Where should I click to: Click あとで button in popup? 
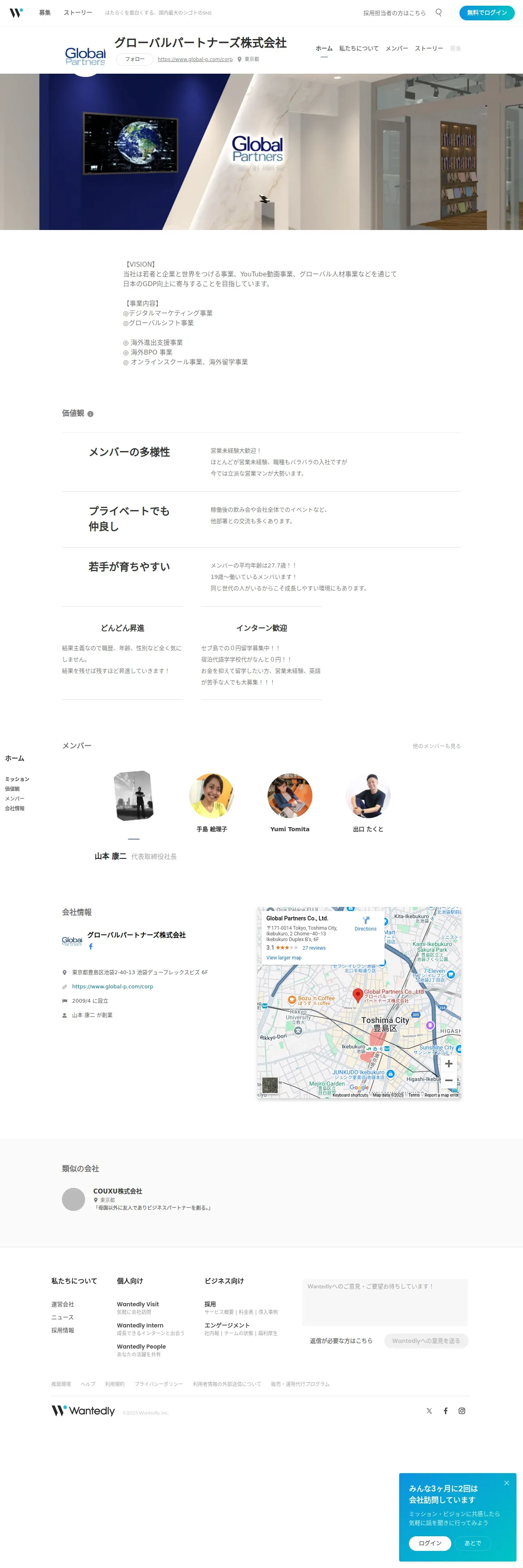472,1543
